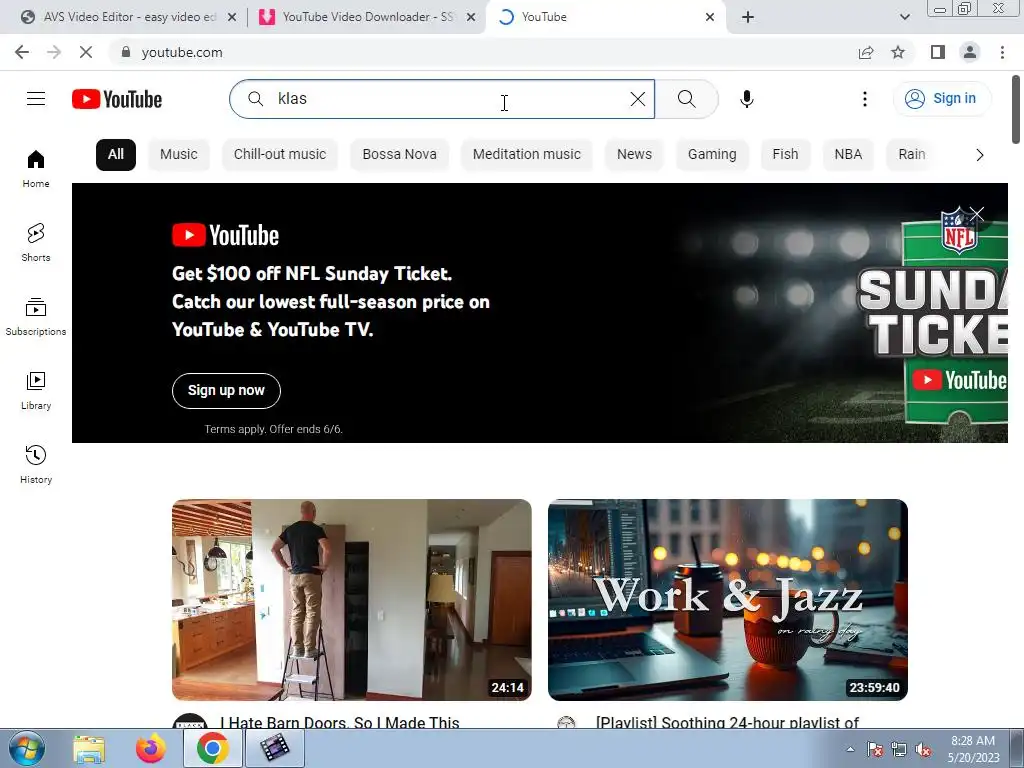Select the Fish filter chip

(785, 155)
